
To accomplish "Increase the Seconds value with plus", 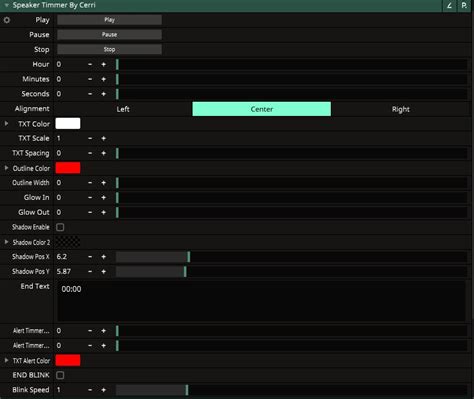I will pyautogui.click(x=104, y=94).
